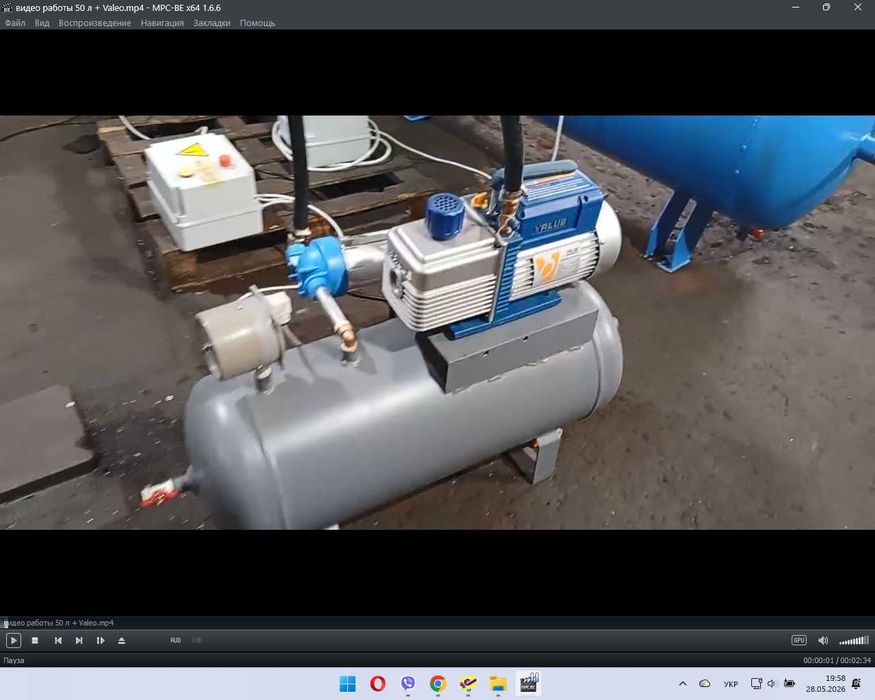Stop the video with the Stop icon
Image resolution: width=875 pixels, height=700 pixels.
(x=35, y=640)
